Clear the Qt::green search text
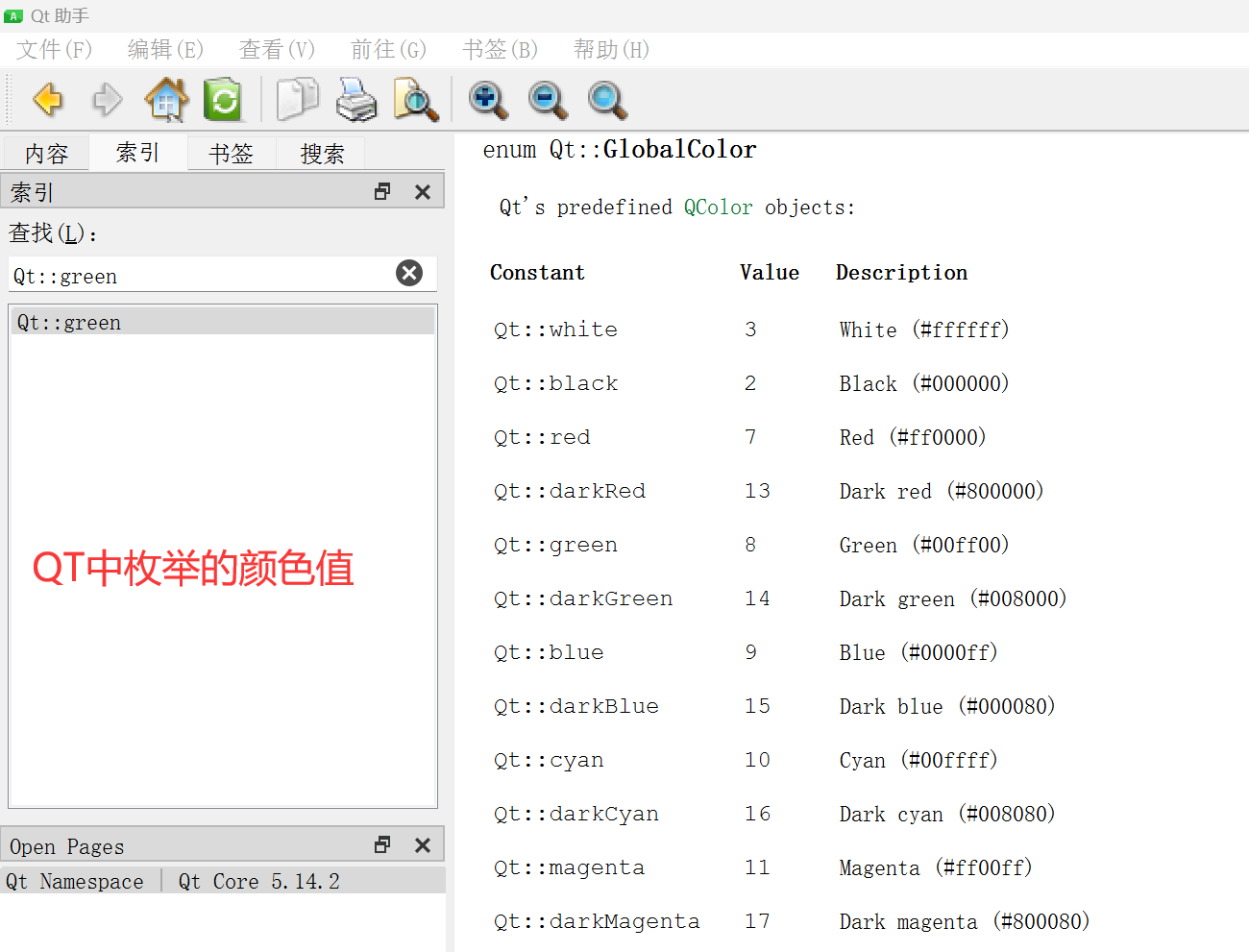The height and width of the screenshot is (952, 1249). [x=409, y=274]
